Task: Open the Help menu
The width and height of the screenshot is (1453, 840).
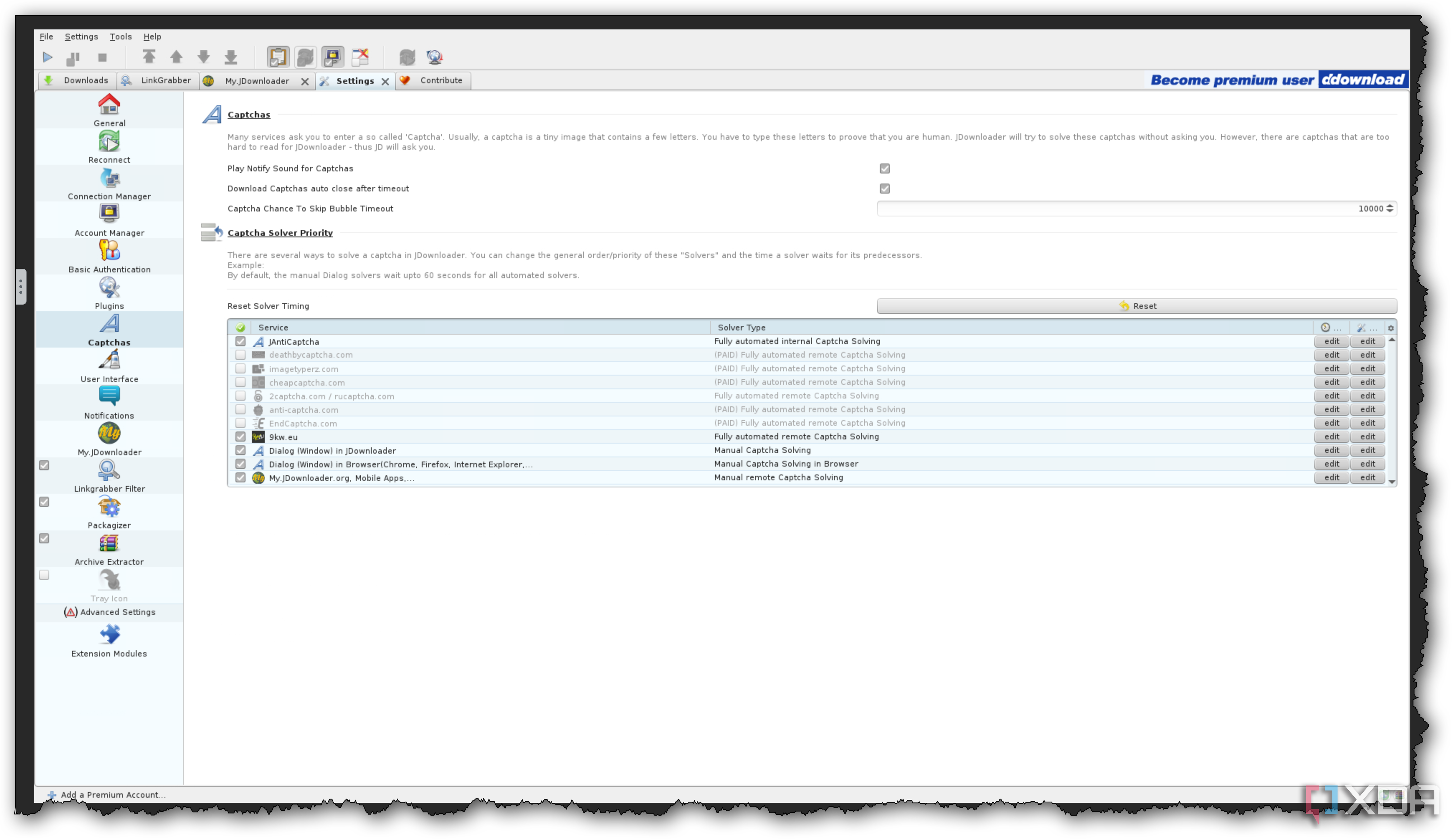Action: coord(152,36)
